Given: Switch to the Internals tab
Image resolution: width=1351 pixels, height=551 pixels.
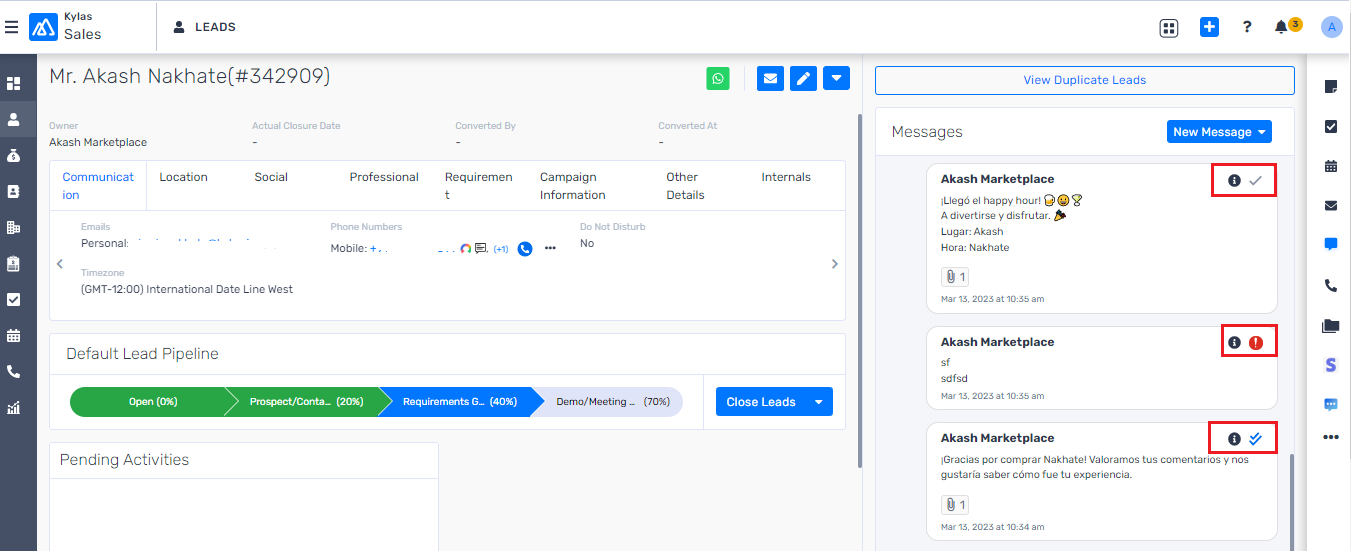Looking at the screenshot, I should [x=786, y=177].
